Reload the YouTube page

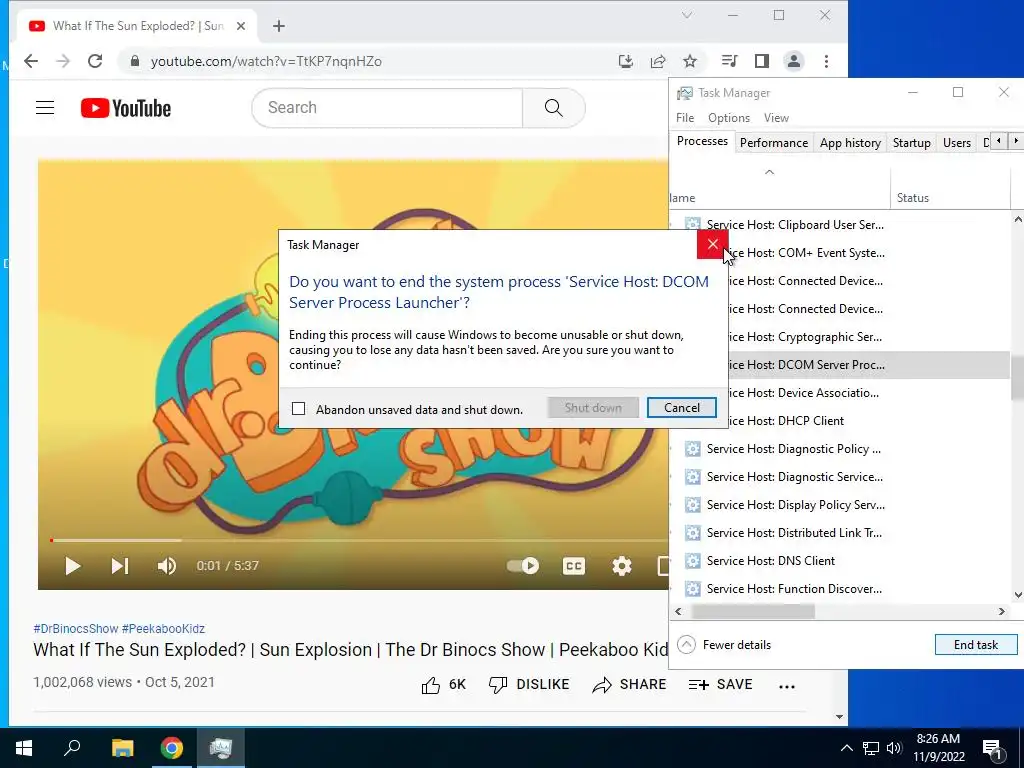click(95, 61)
